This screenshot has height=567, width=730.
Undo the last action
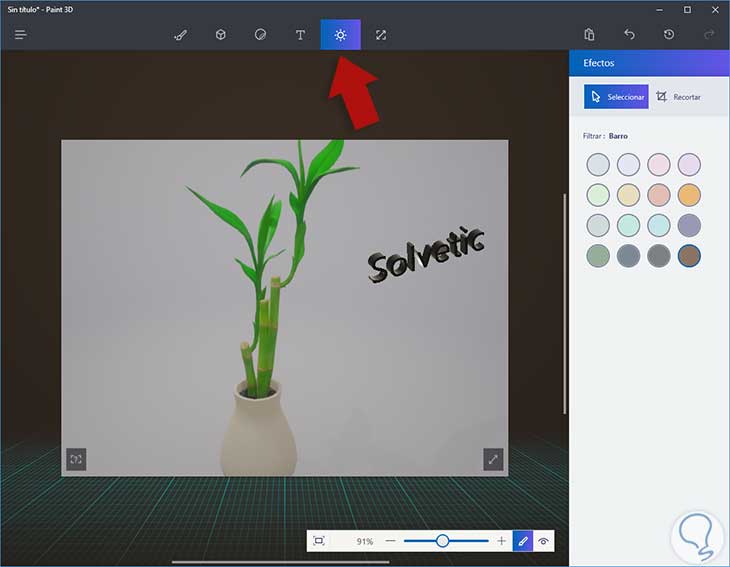point(630,35)
